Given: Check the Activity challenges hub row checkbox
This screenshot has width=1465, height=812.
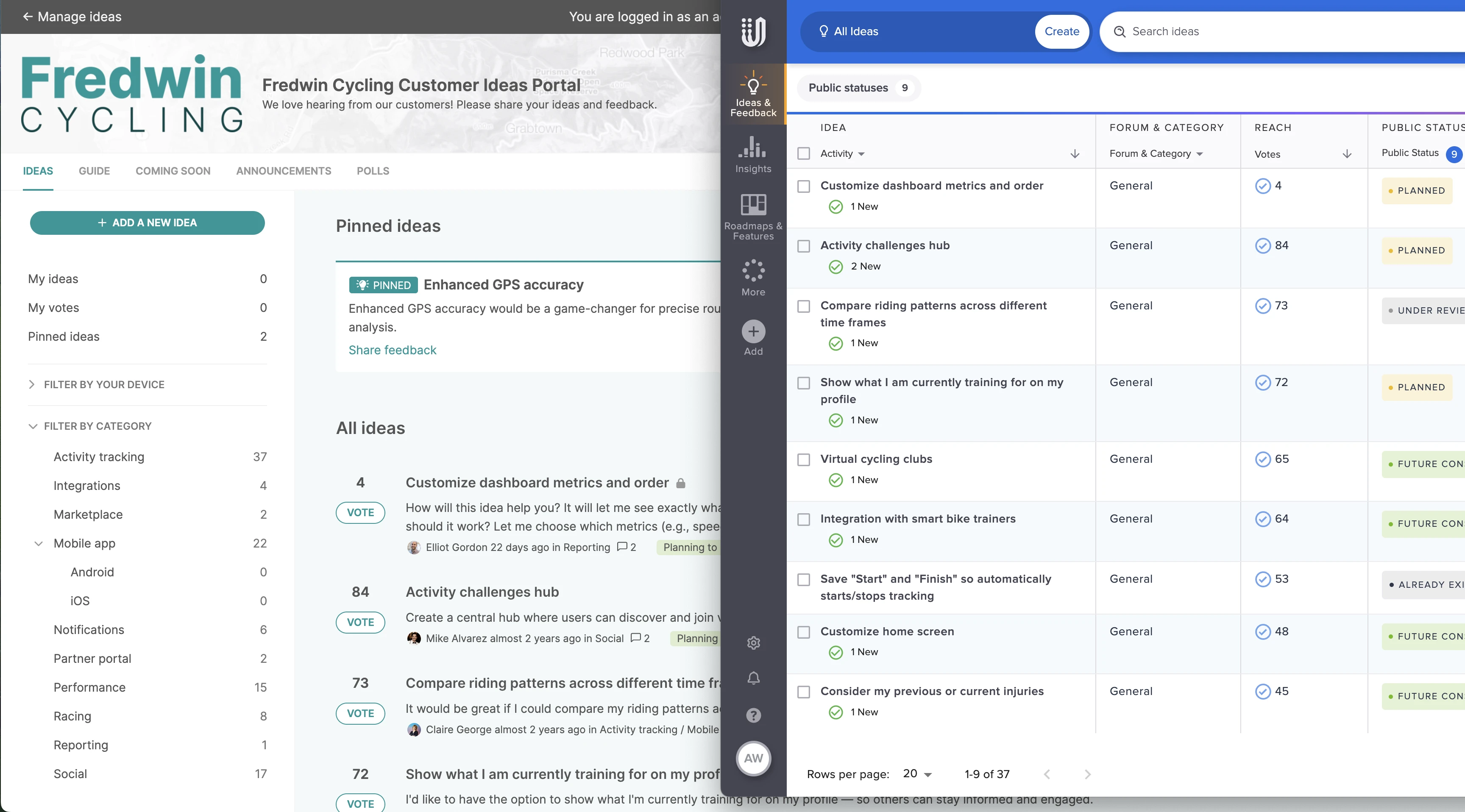Looking at the screenshot, I should point(804,246).
